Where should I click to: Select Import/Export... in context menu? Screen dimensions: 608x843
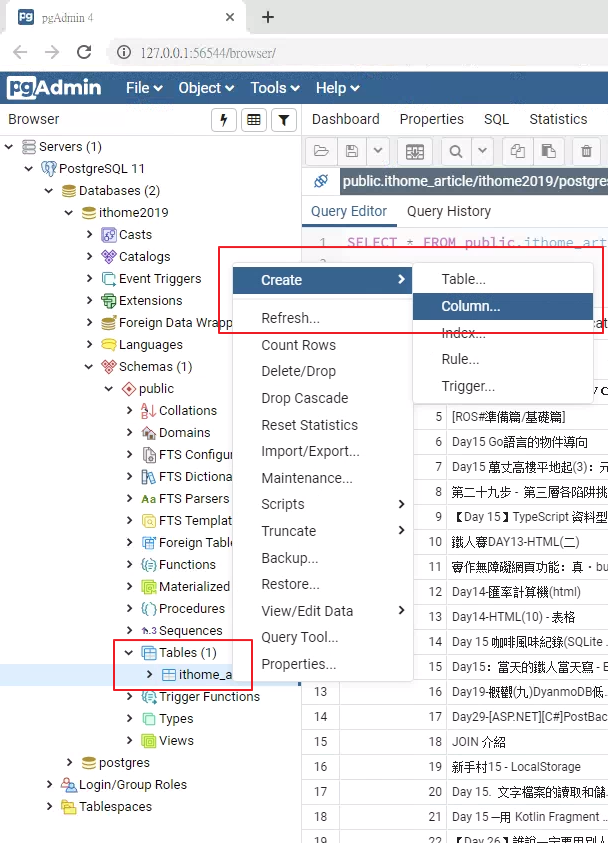coord(323,452)
